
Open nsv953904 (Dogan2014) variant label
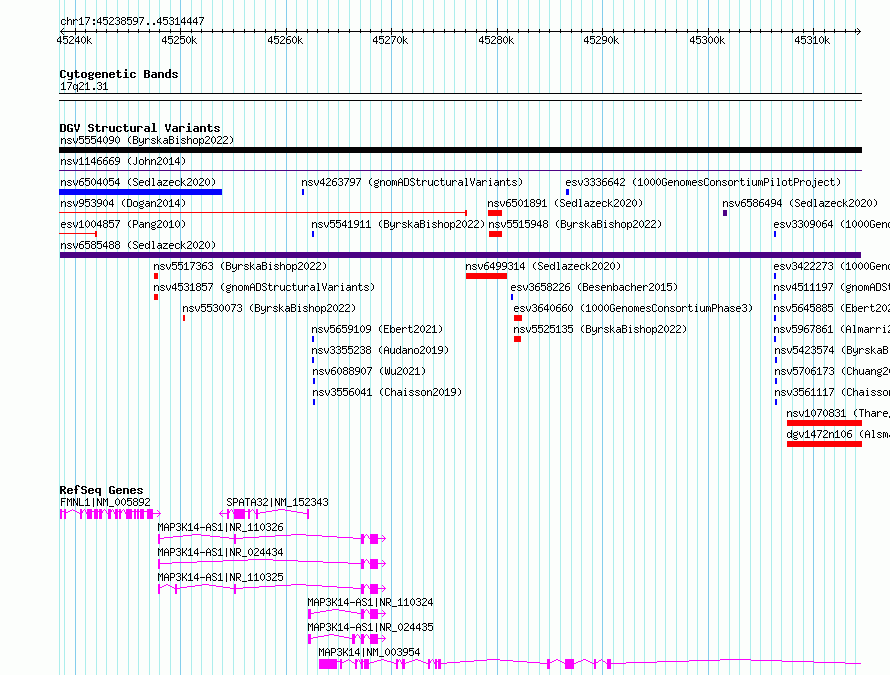123,203
